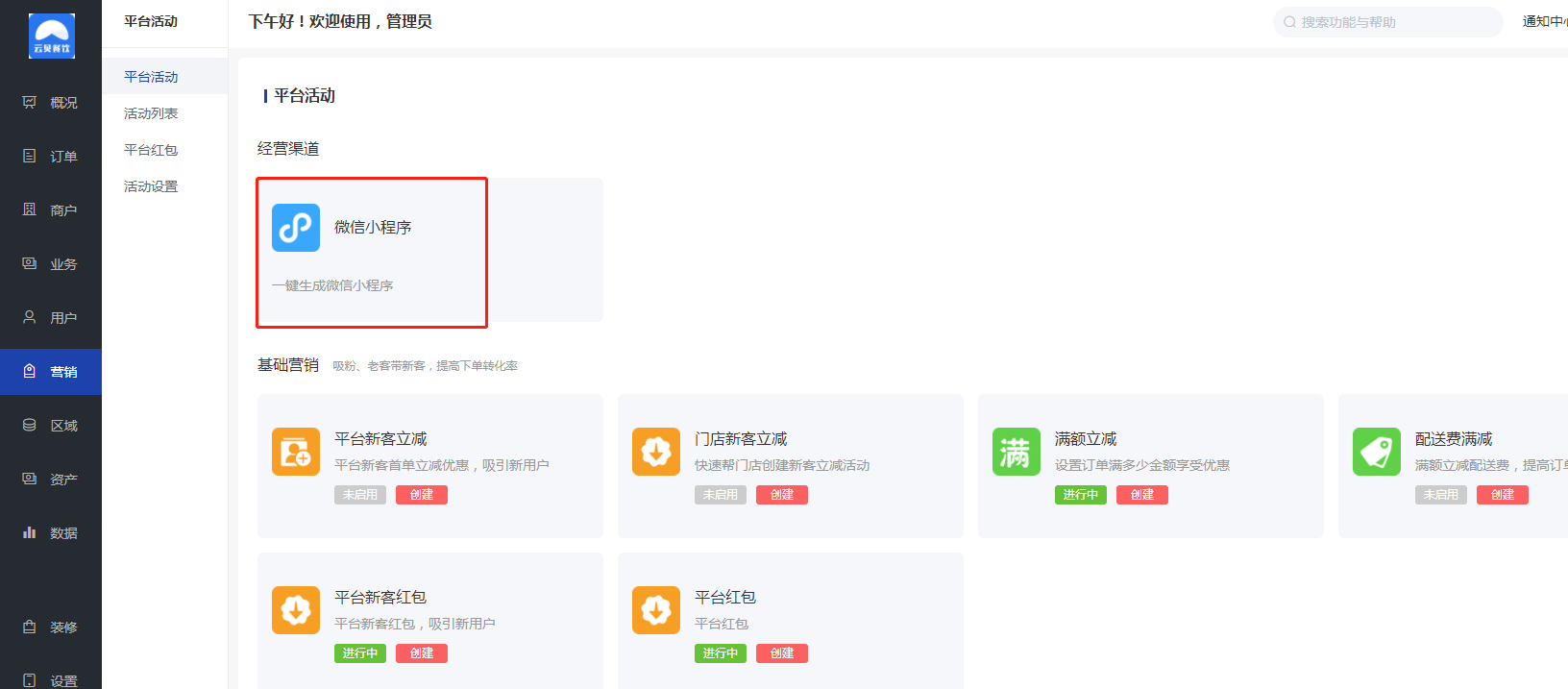Open 概况 overview in the sidebar
The image size is (1568, 689).
(x=51, y=103)
